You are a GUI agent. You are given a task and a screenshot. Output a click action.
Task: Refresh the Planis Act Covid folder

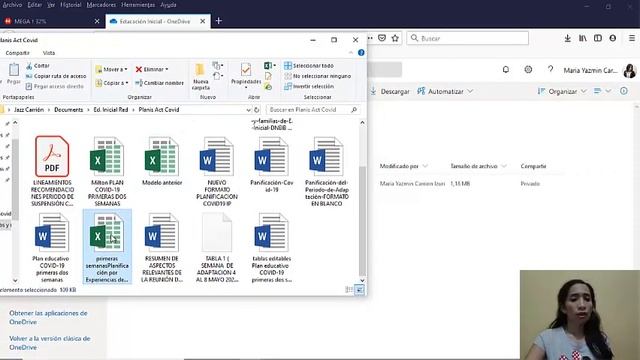(x=257, y=110)
